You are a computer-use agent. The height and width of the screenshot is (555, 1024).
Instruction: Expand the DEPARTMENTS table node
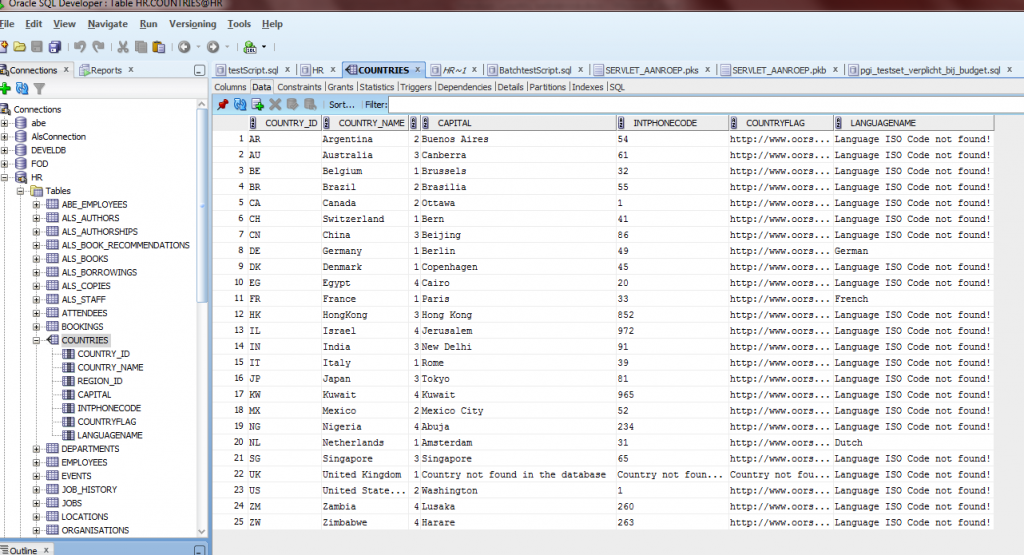(37, 449)
